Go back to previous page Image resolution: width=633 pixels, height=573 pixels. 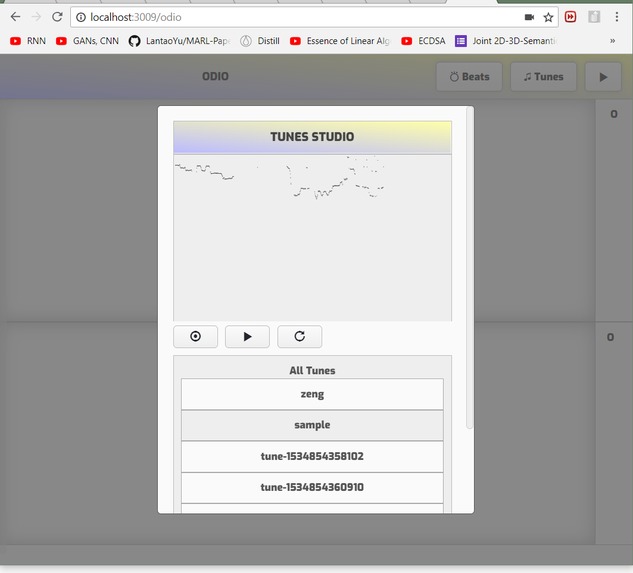click(15, 17)
